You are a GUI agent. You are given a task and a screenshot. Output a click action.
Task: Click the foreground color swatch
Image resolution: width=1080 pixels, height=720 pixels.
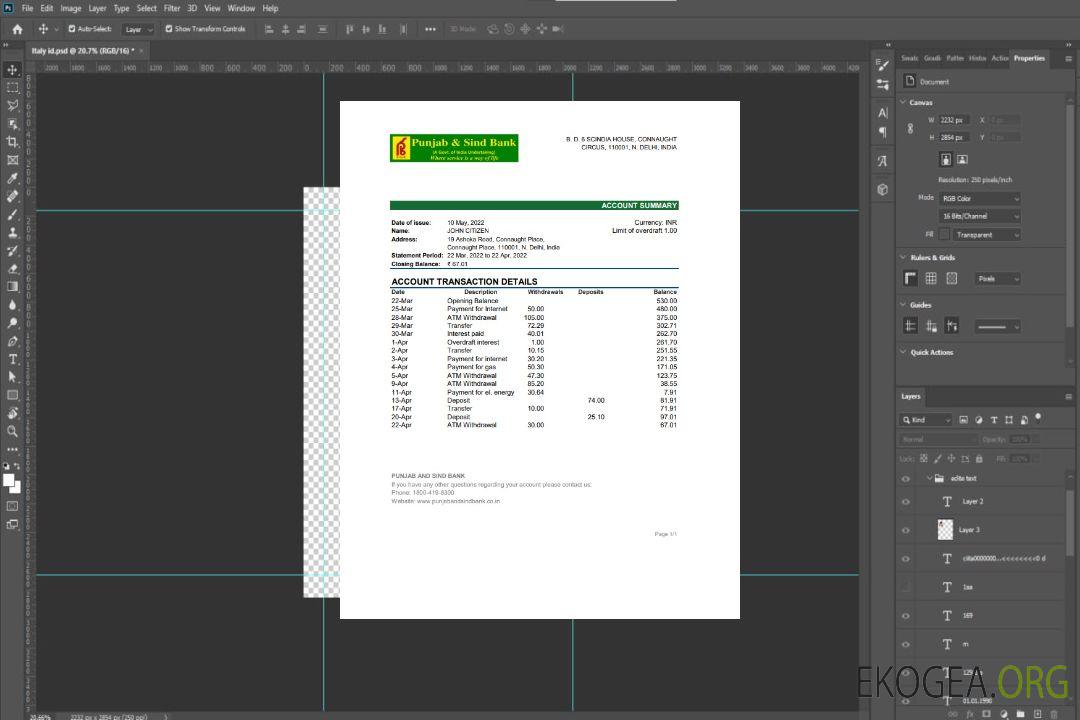click(x=9, y=480)
